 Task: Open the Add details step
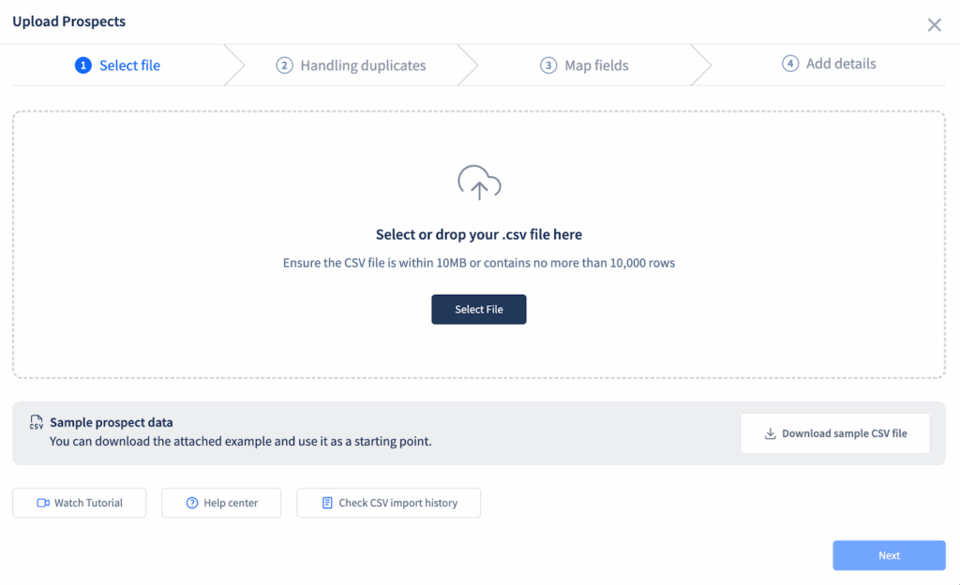[x=841, y=64]
